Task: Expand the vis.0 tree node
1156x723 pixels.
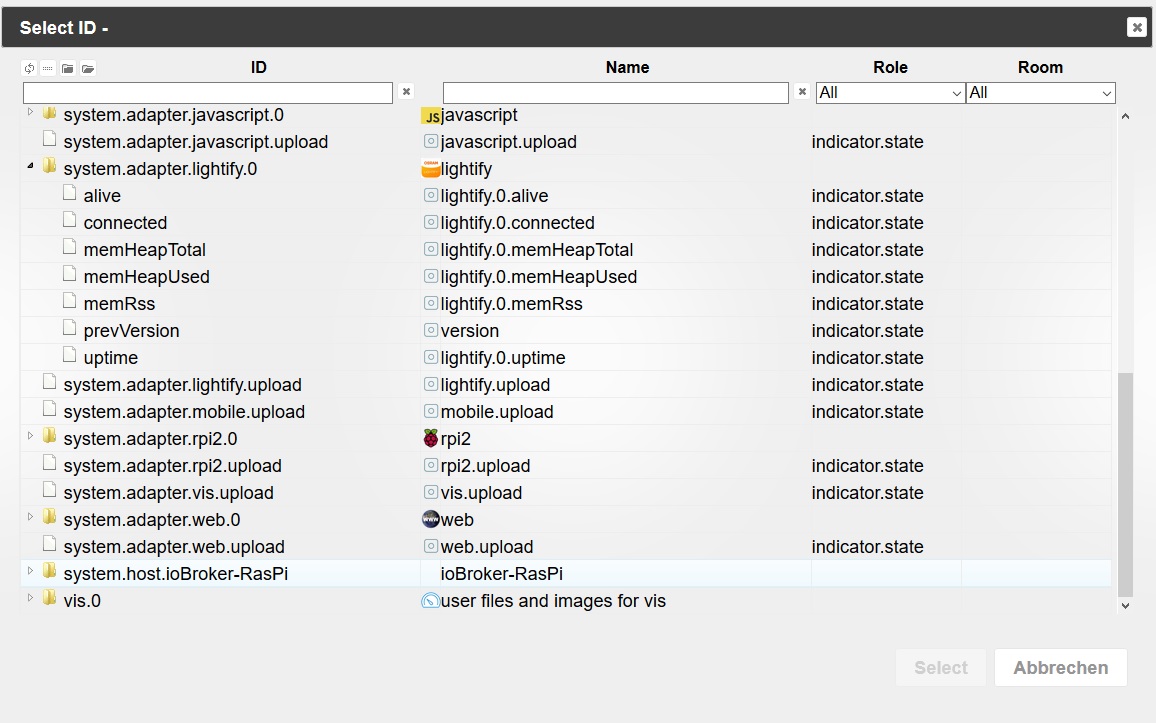Action: click(30, 598)
